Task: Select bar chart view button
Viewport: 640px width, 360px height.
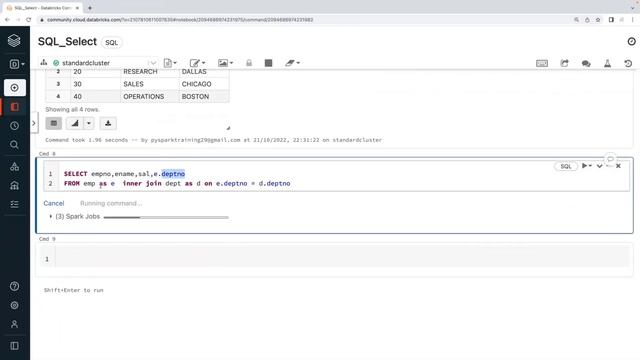Action: [75, 123]
